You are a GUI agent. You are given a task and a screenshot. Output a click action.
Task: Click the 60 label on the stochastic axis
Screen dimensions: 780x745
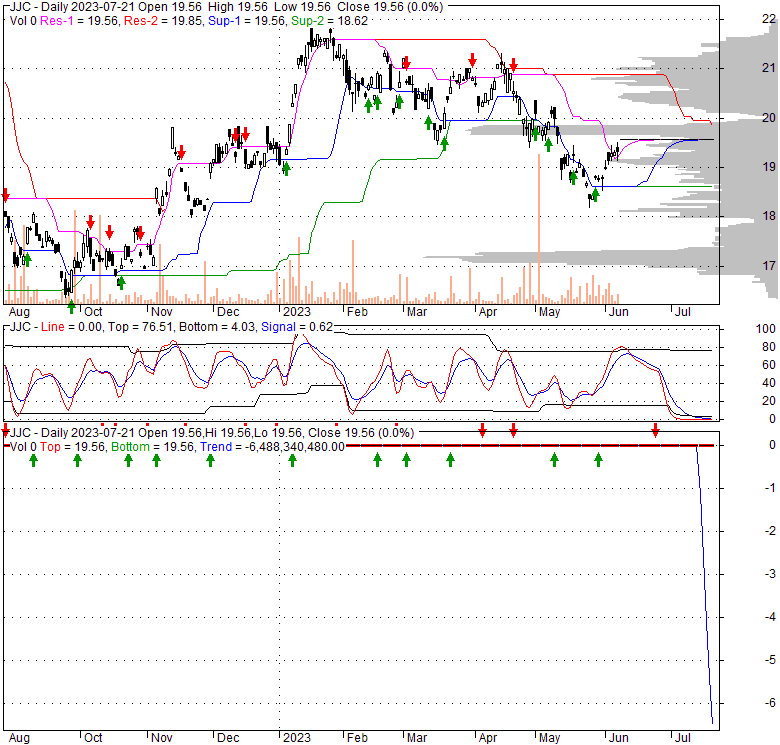(x=769, y=365)
